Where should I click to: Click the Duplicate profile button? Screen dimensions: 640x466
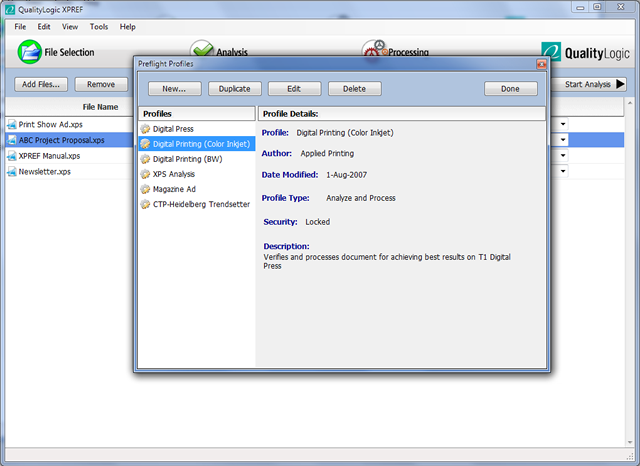point(235,89)
